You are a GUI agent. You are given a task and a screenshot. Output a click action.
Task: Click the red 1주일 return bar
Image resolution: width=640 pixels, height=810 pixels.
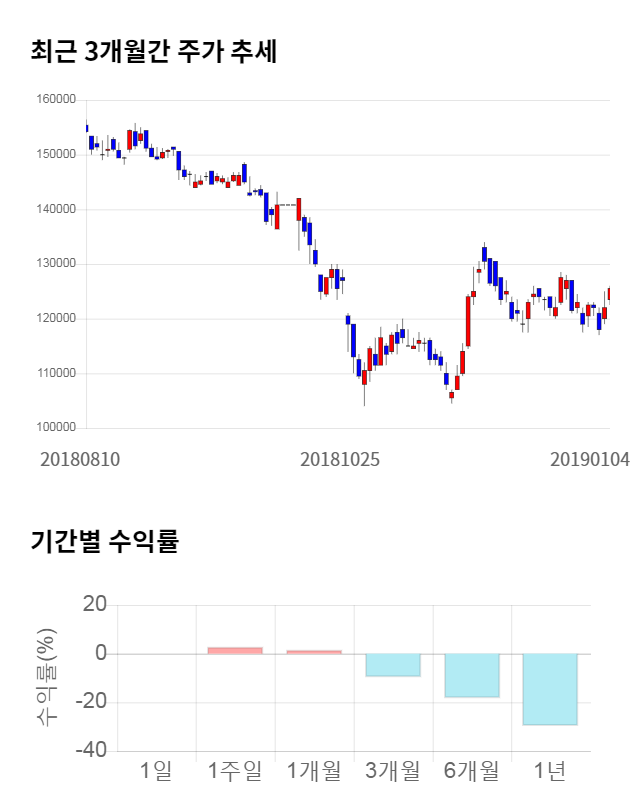pos(235,650)
